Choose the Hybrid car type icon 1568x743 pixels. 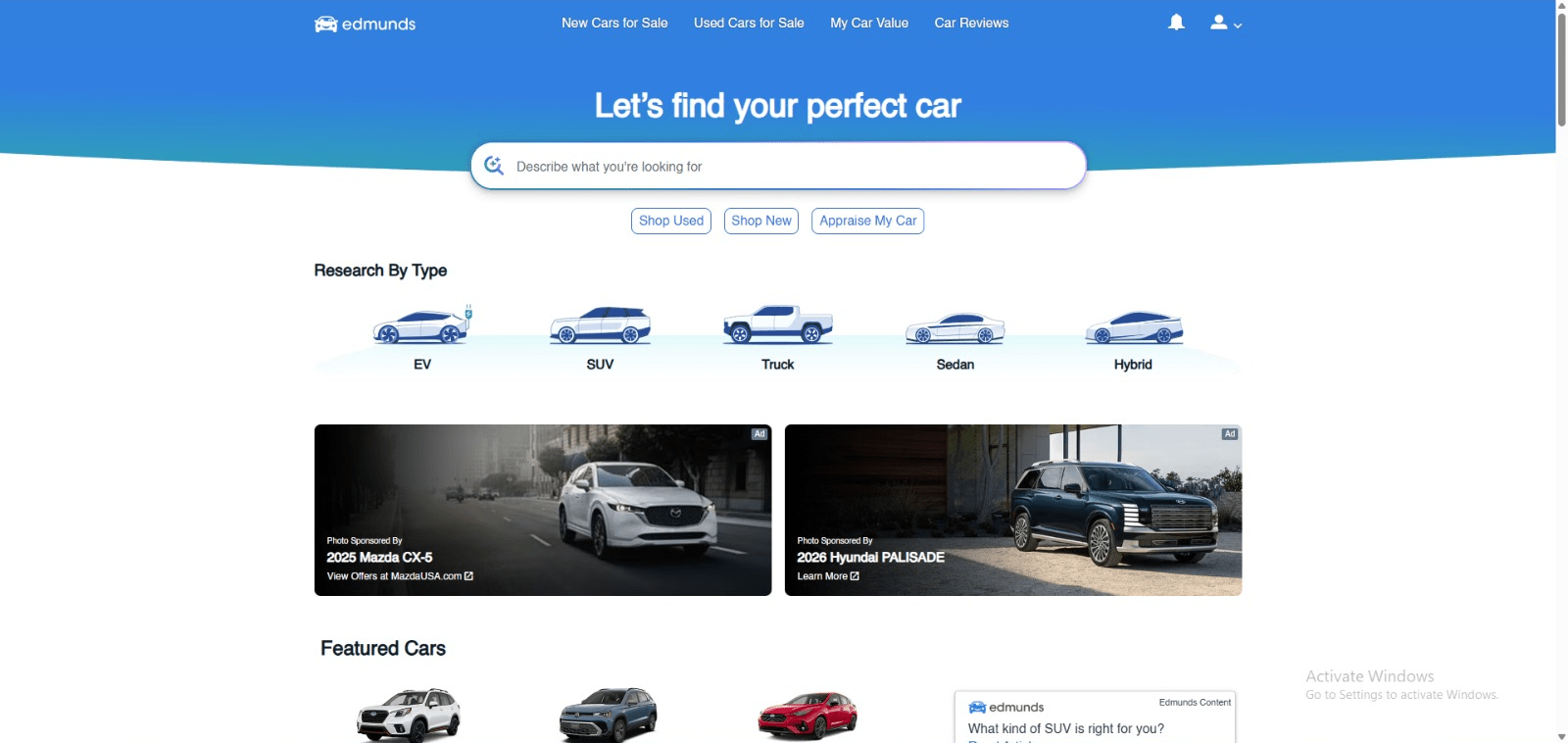(x=1134, y=327)
